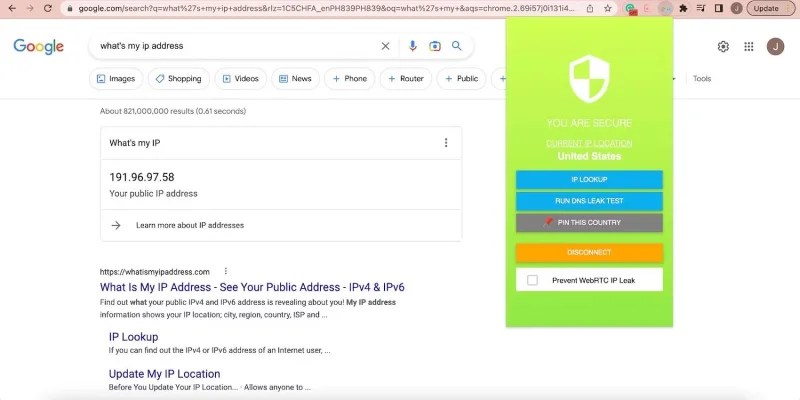
Task: Switch to the News tab
Action: 295,79
